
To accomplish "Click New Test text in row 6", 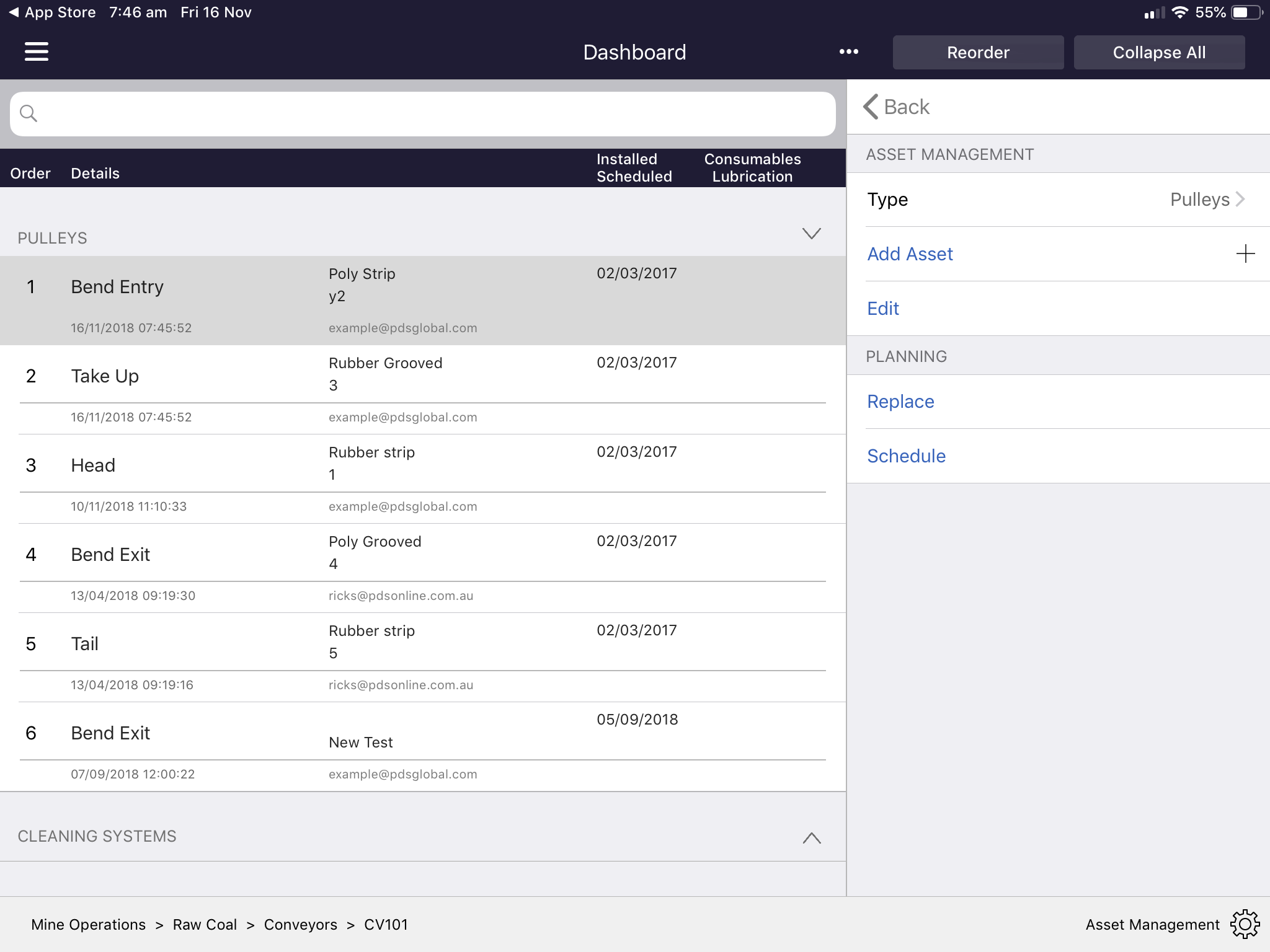I will click(x=360, y=743).
